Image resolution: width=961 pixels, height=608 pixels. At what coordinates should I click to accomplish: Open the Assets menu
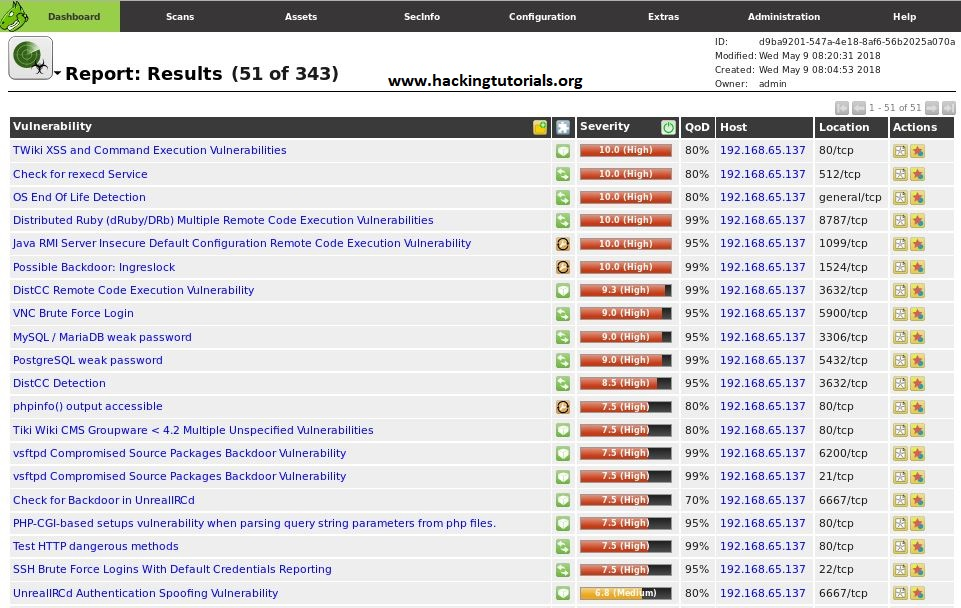(x=300, y=17)
